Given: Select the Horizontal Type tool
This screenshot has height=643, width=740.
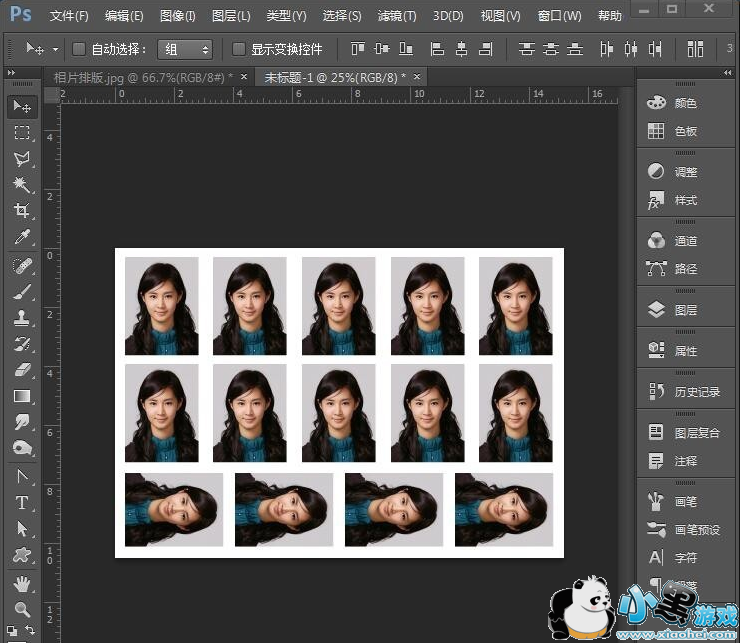Looking at the screenshot, I should pos(21,502).
